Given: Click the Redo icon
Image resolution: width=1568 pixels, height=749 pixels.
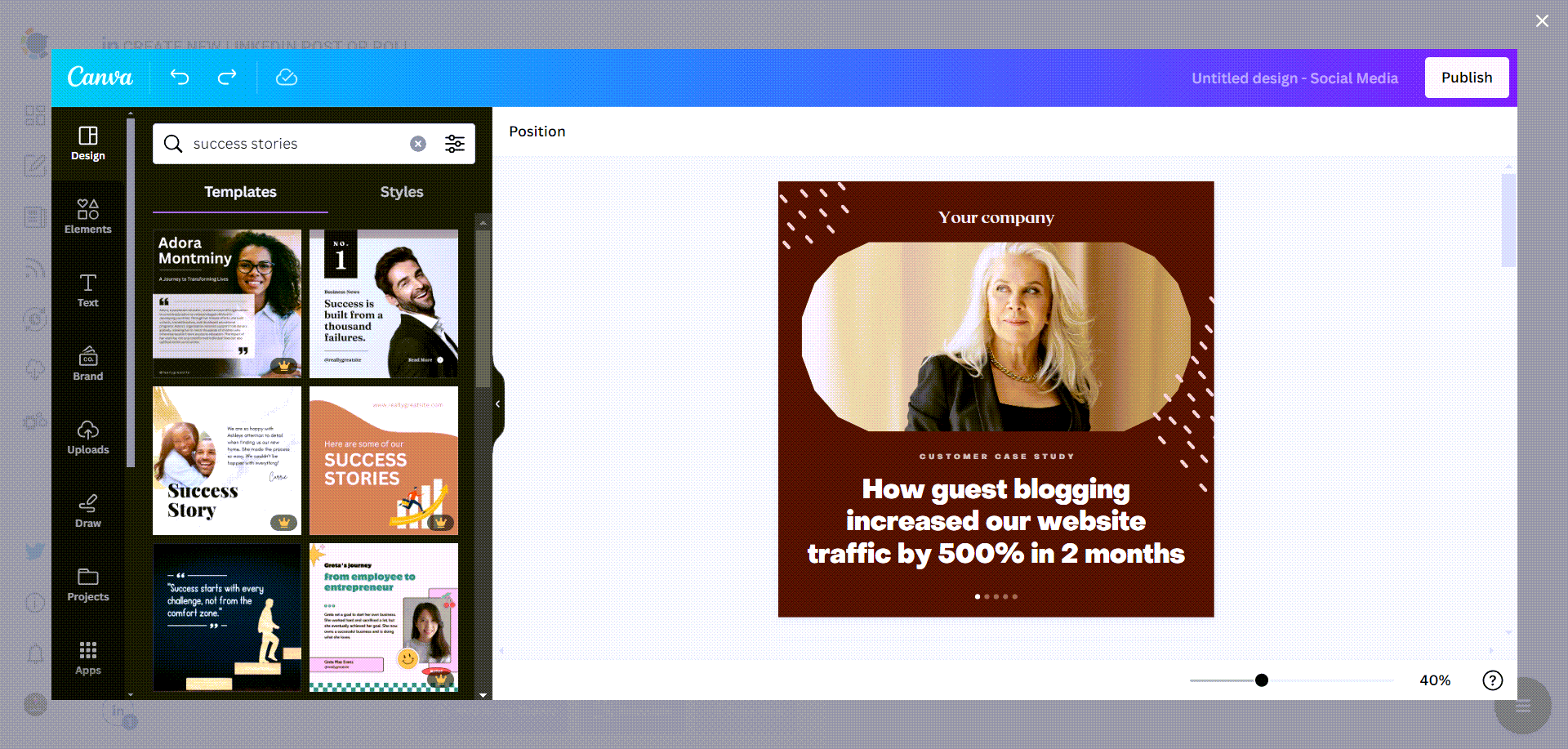Looking at the screenshot, I should click(x=227, y=78).
